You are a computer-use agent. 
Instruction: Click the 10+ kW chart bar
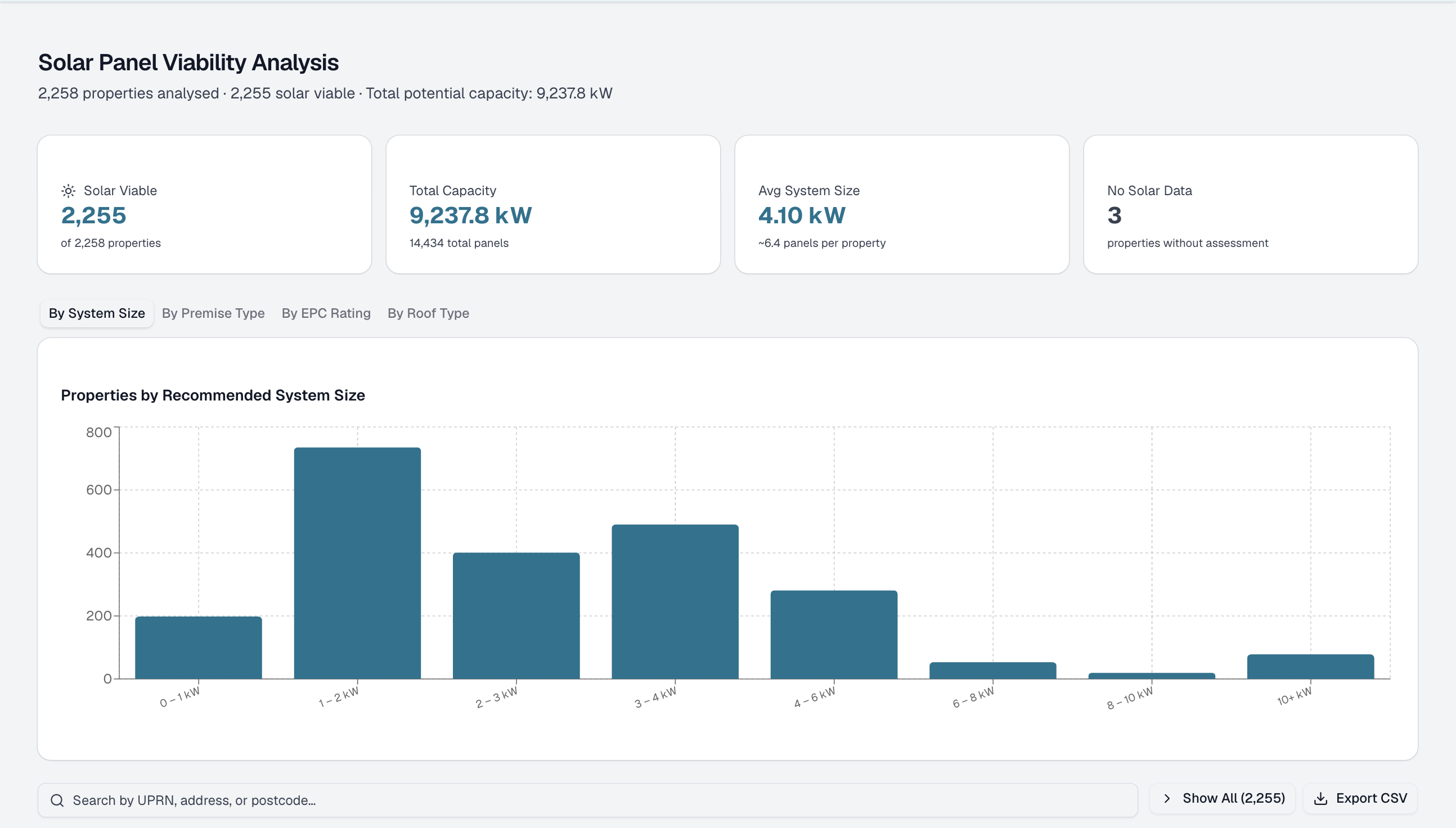[1310, 667]
